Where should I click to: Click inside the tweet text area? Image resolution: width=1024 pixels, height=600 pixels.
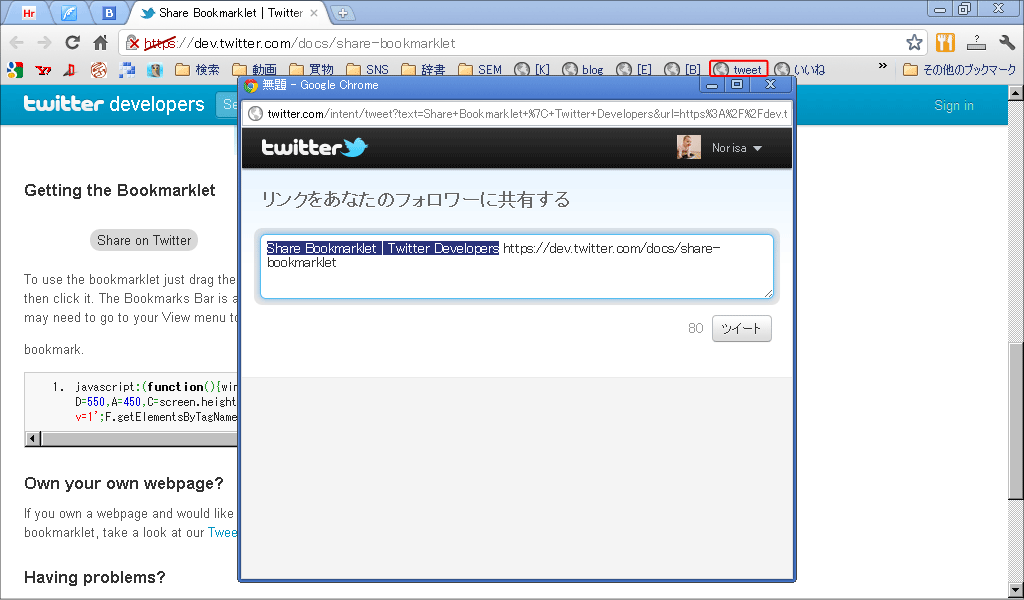(x=517, y=266)
